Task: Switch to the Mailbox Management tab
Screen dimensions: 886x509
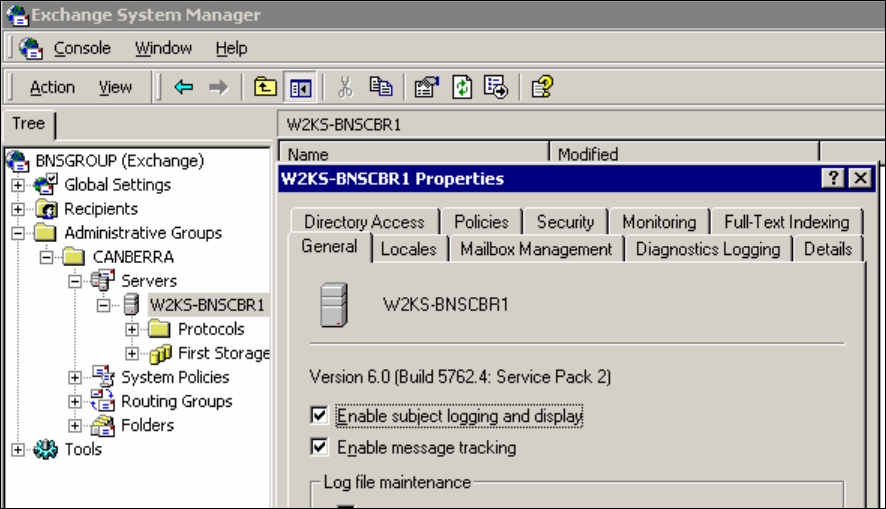Action: [536, 249]
